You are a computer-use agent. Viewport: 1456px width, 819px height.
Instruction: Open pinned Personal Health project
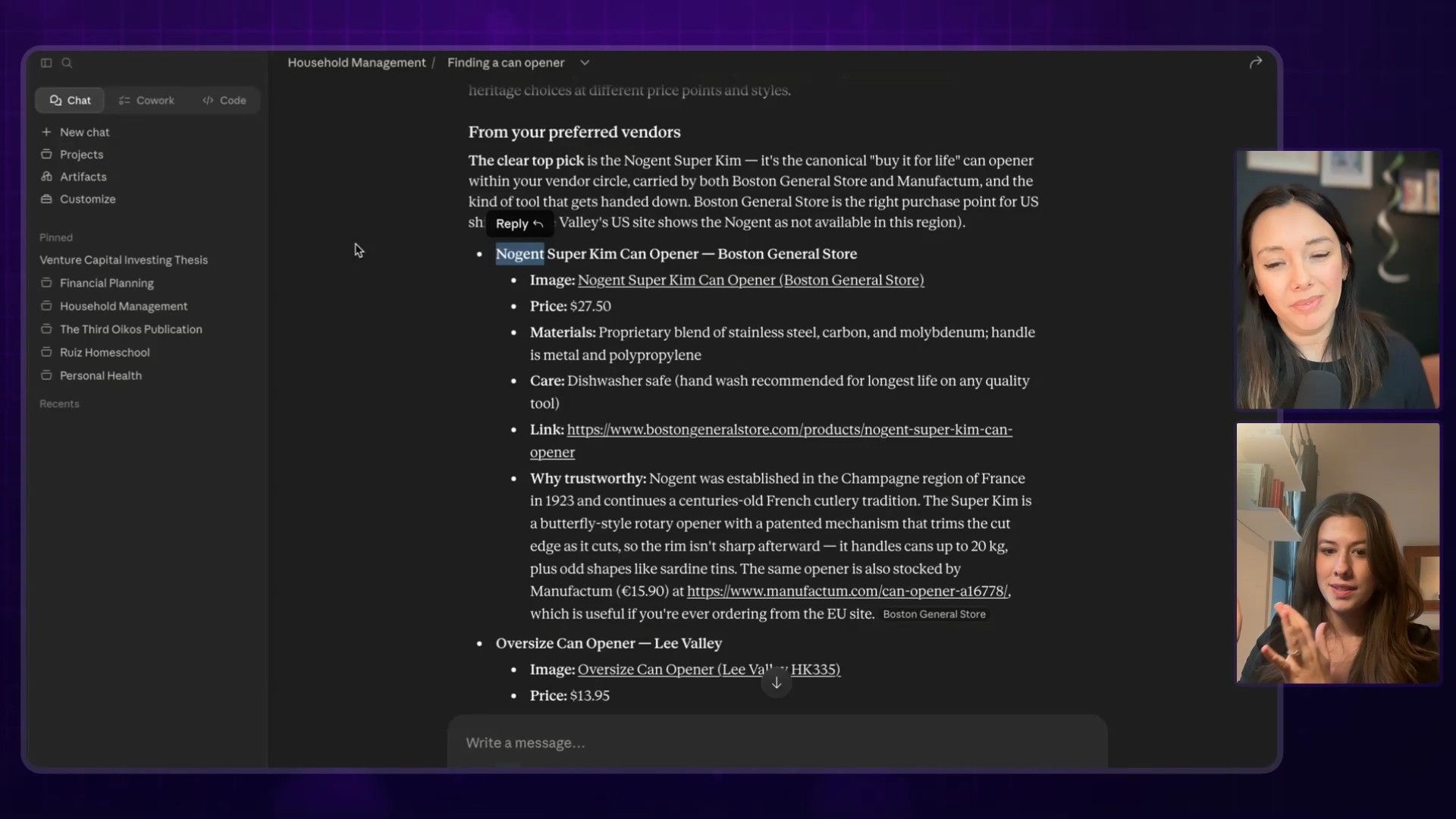tap(100, 375)
